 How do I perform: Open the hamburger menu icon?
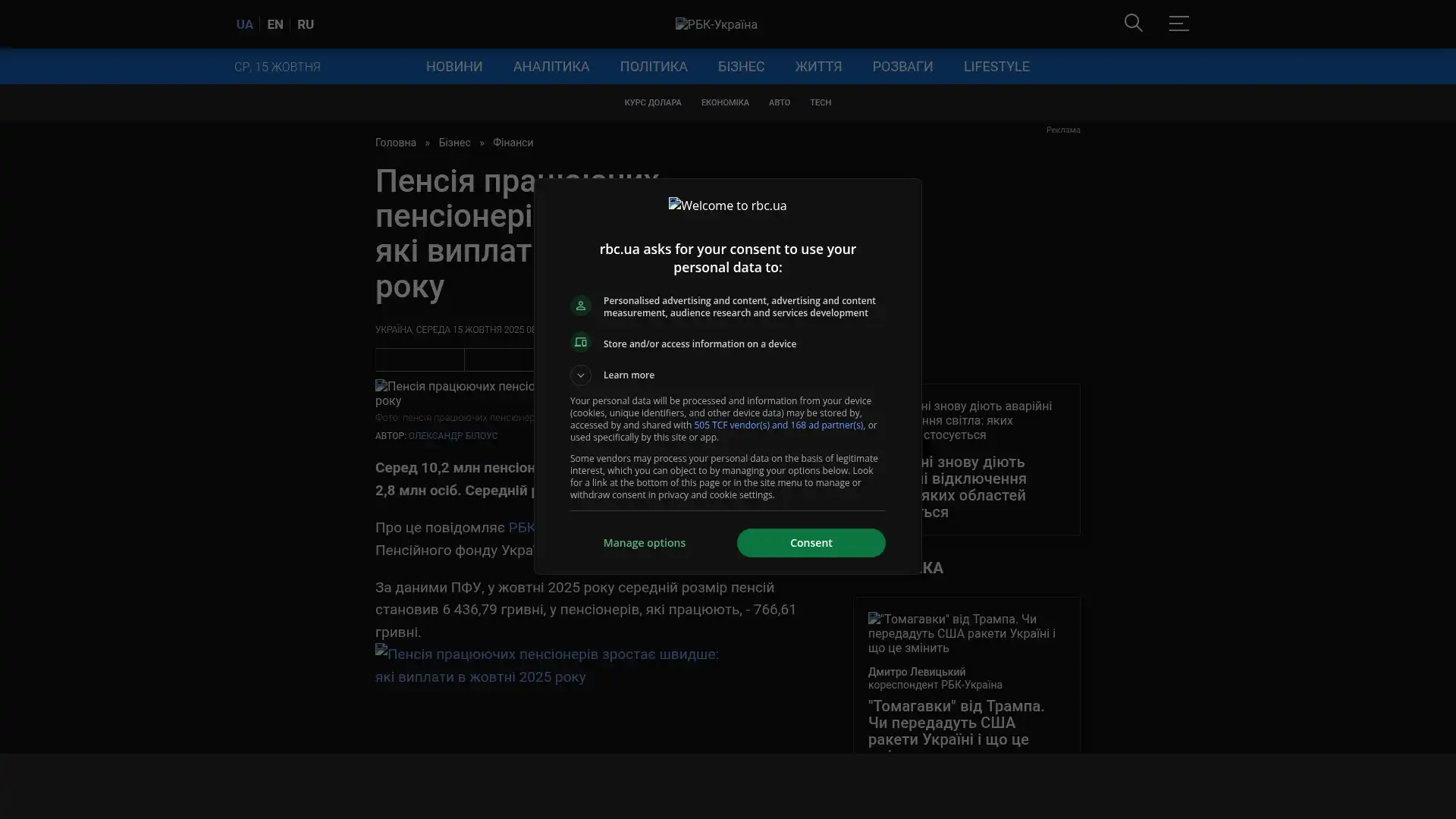pyautogui.click(x=1178, y=24)
